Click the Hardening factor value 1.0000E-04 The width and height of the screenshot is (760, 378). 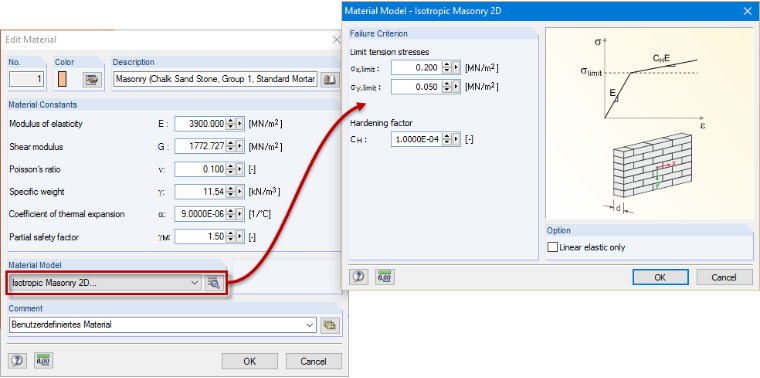click(417, 140)
